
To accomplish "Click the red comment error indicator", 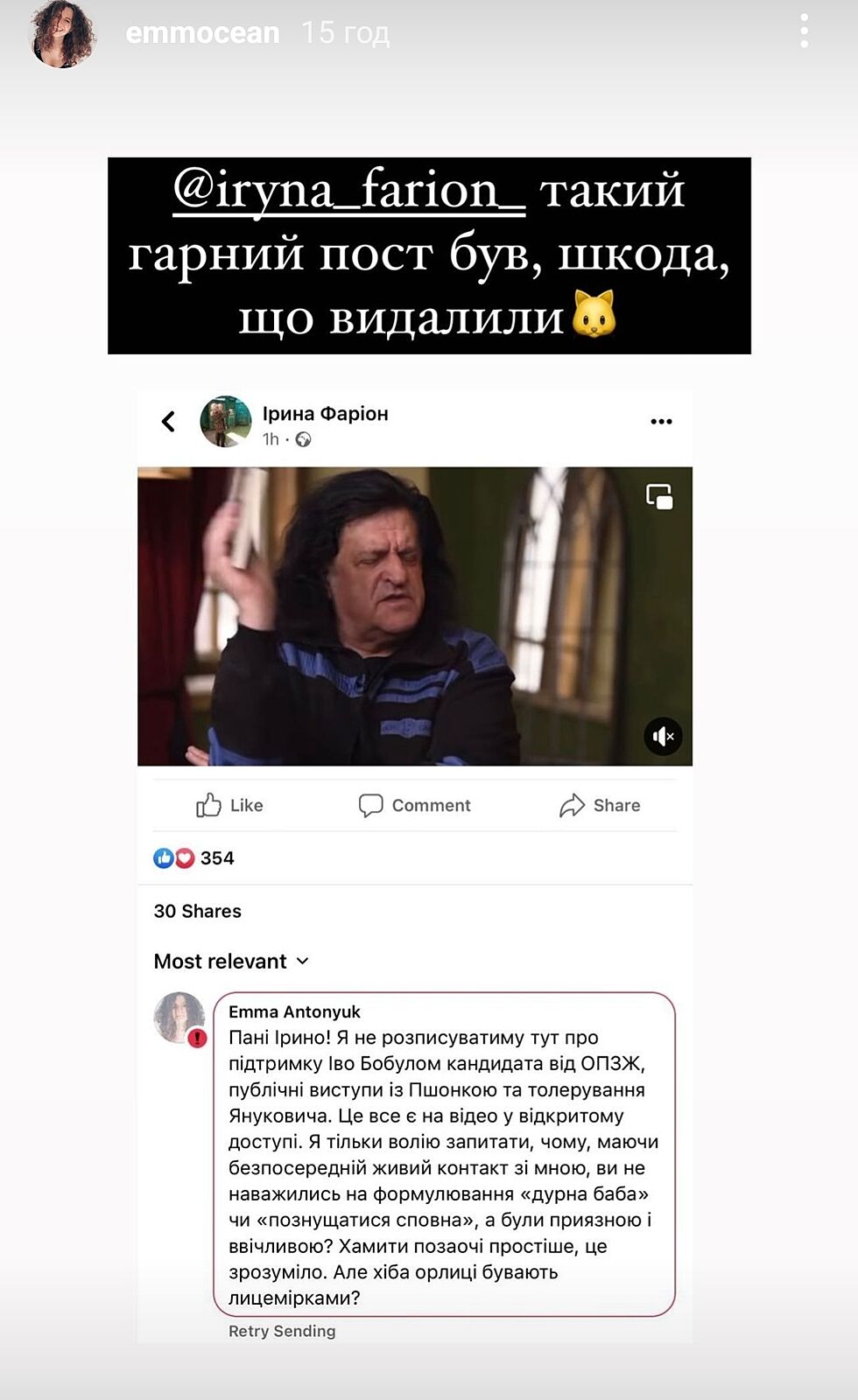I will pyautogui.click(x=197, y=1038).
